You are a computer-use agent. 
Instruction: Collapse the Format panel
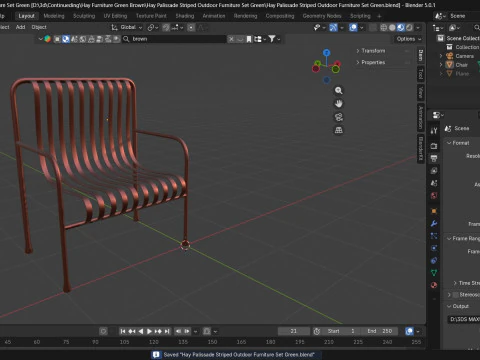458,143
